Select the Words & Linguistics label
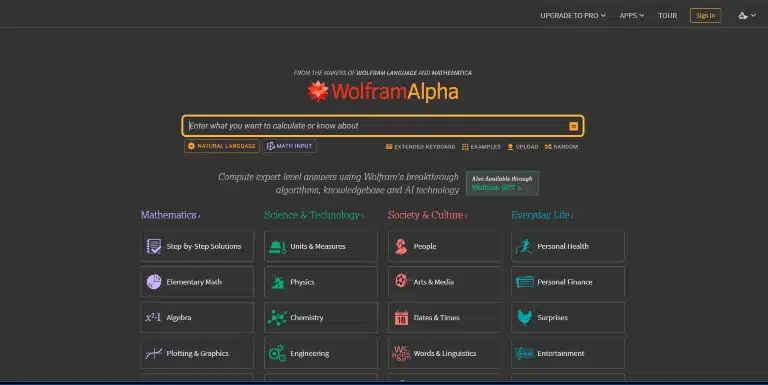 pos(445,353)
